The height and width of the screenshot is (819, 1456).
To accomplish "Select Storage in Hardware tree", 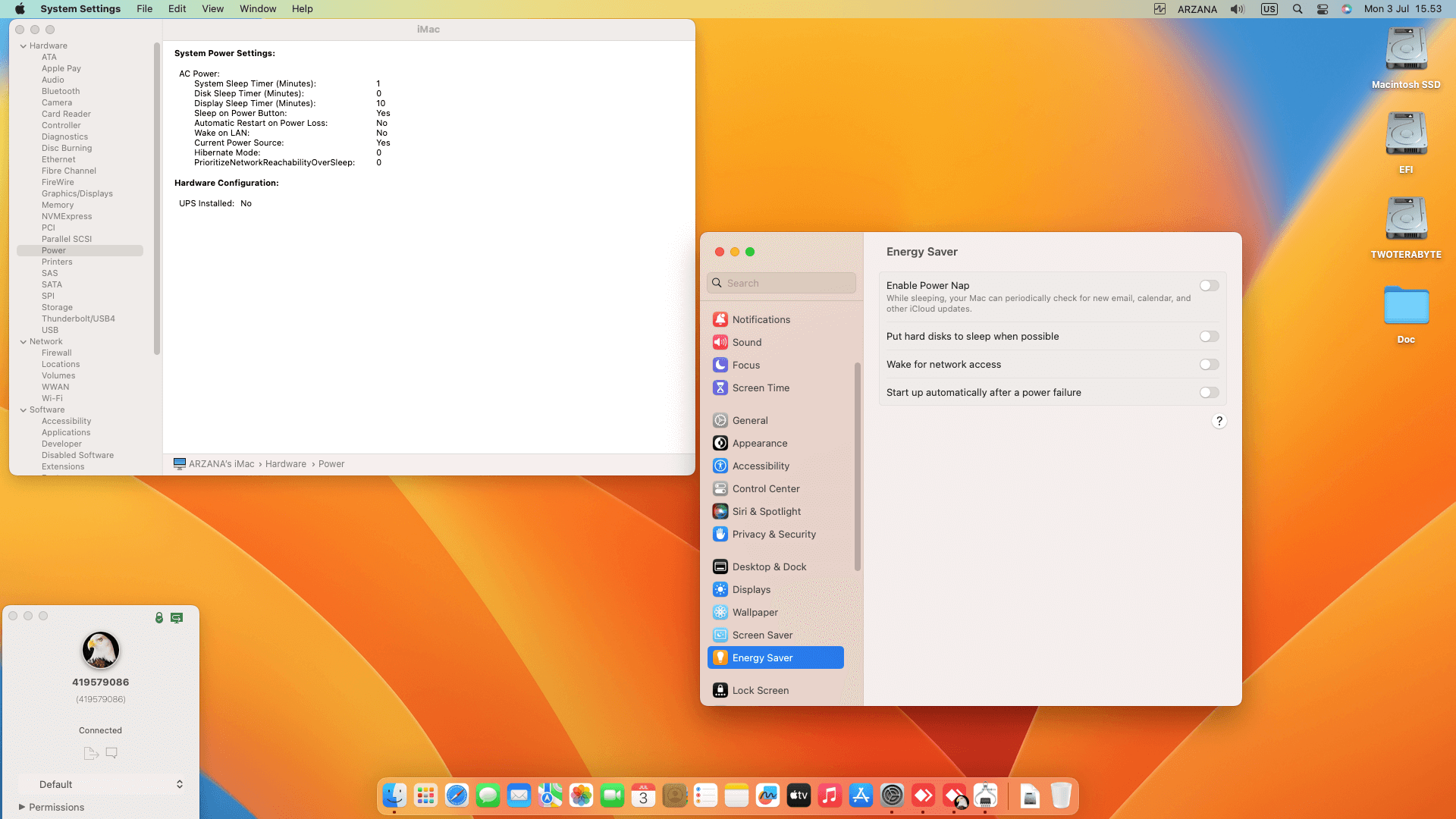I will (57, 307).
